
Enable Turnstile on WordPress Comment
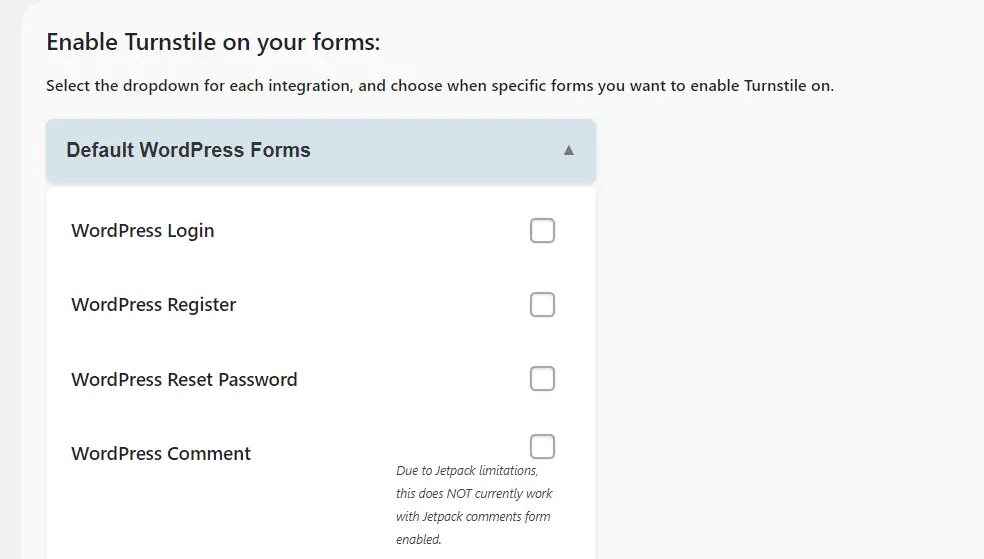coord(542,446)
